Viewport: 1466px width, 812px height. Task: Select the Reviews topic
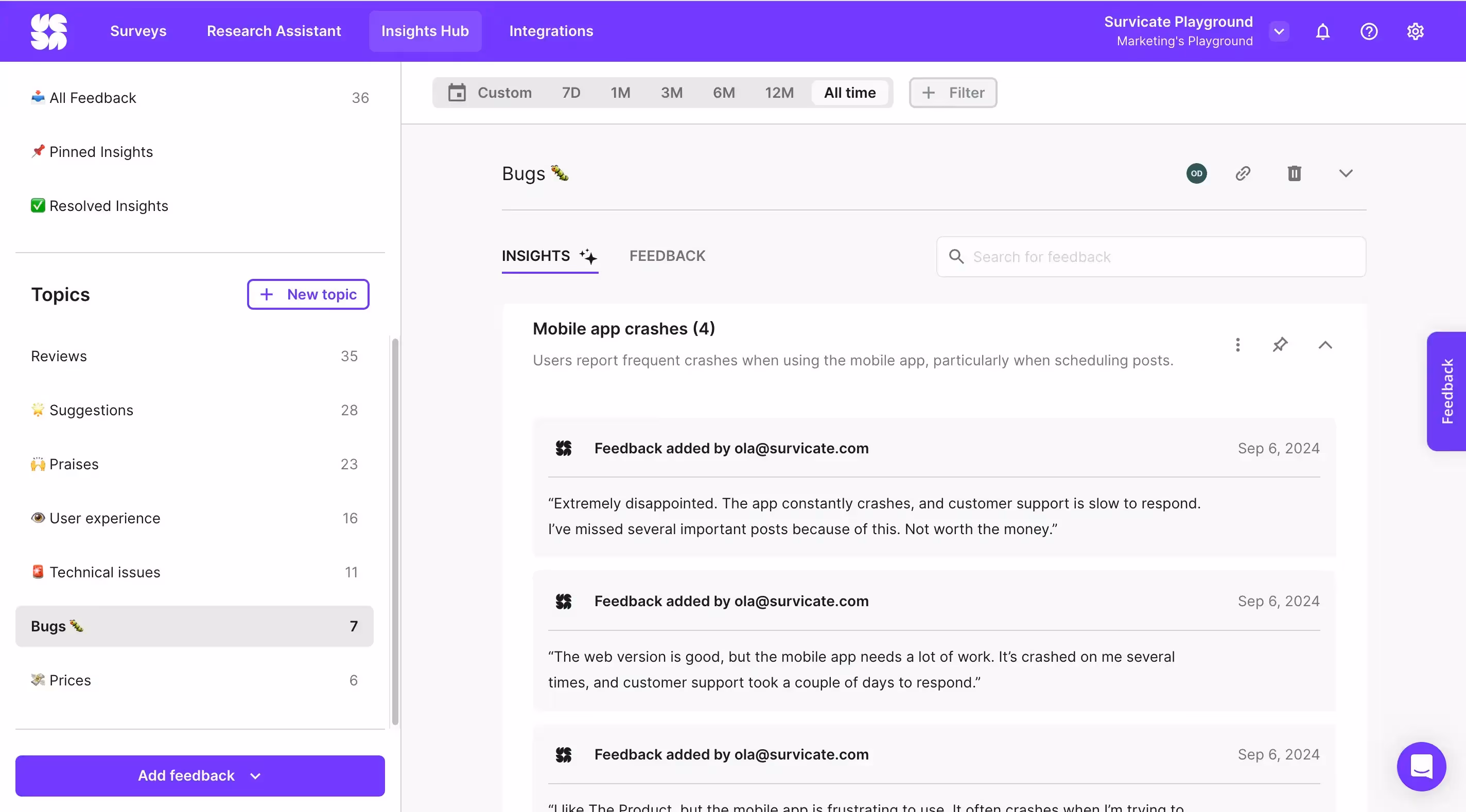point(195,356)
